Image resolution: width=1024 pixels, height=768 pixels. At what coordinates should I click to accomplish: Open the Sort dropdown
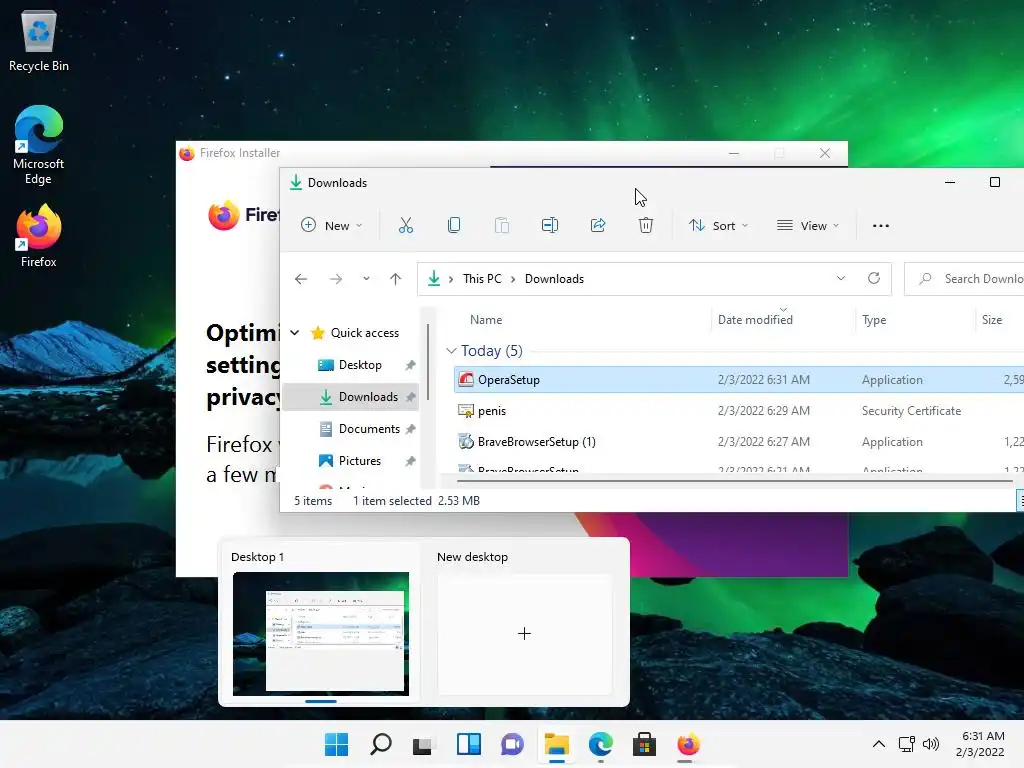pyautogui.click(x=718, y=225)
